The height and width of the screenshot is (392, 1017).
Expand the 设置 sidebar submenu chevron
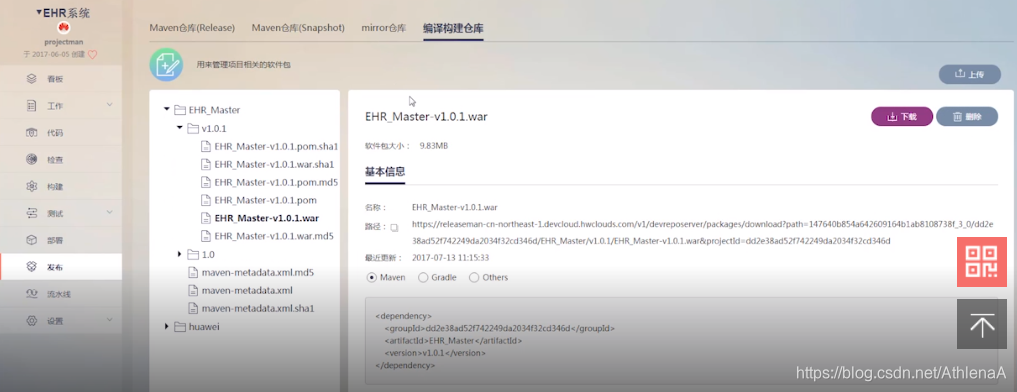click(109, 319)
